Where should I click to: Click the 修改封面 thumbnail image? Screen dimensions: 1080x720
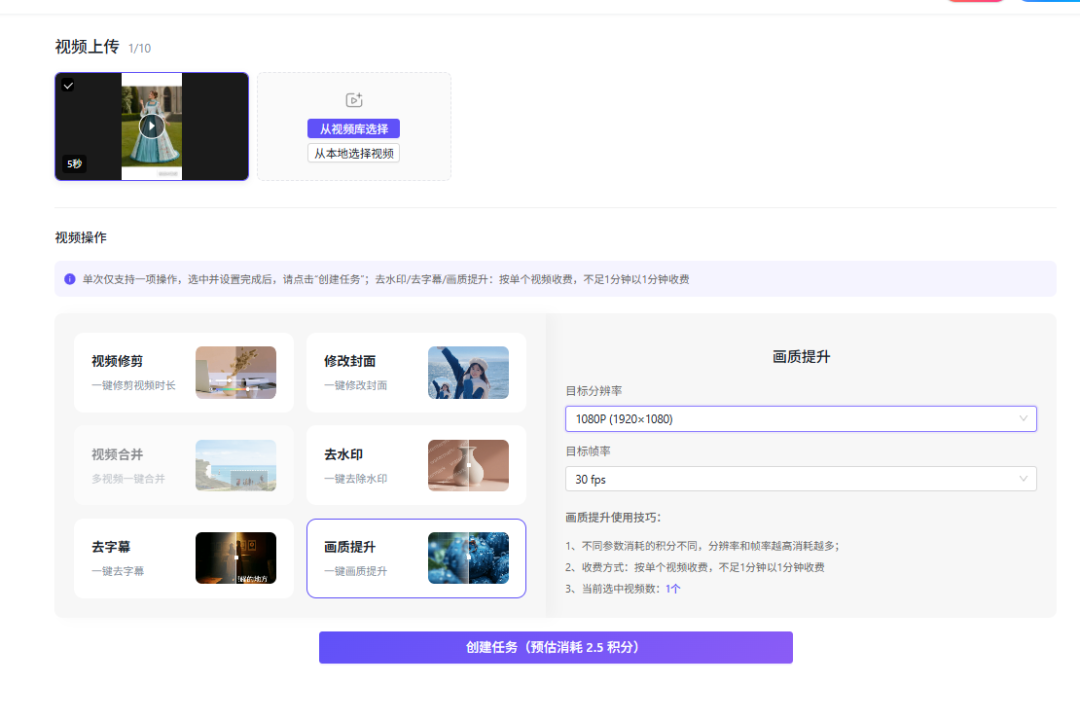pos(468,373)
